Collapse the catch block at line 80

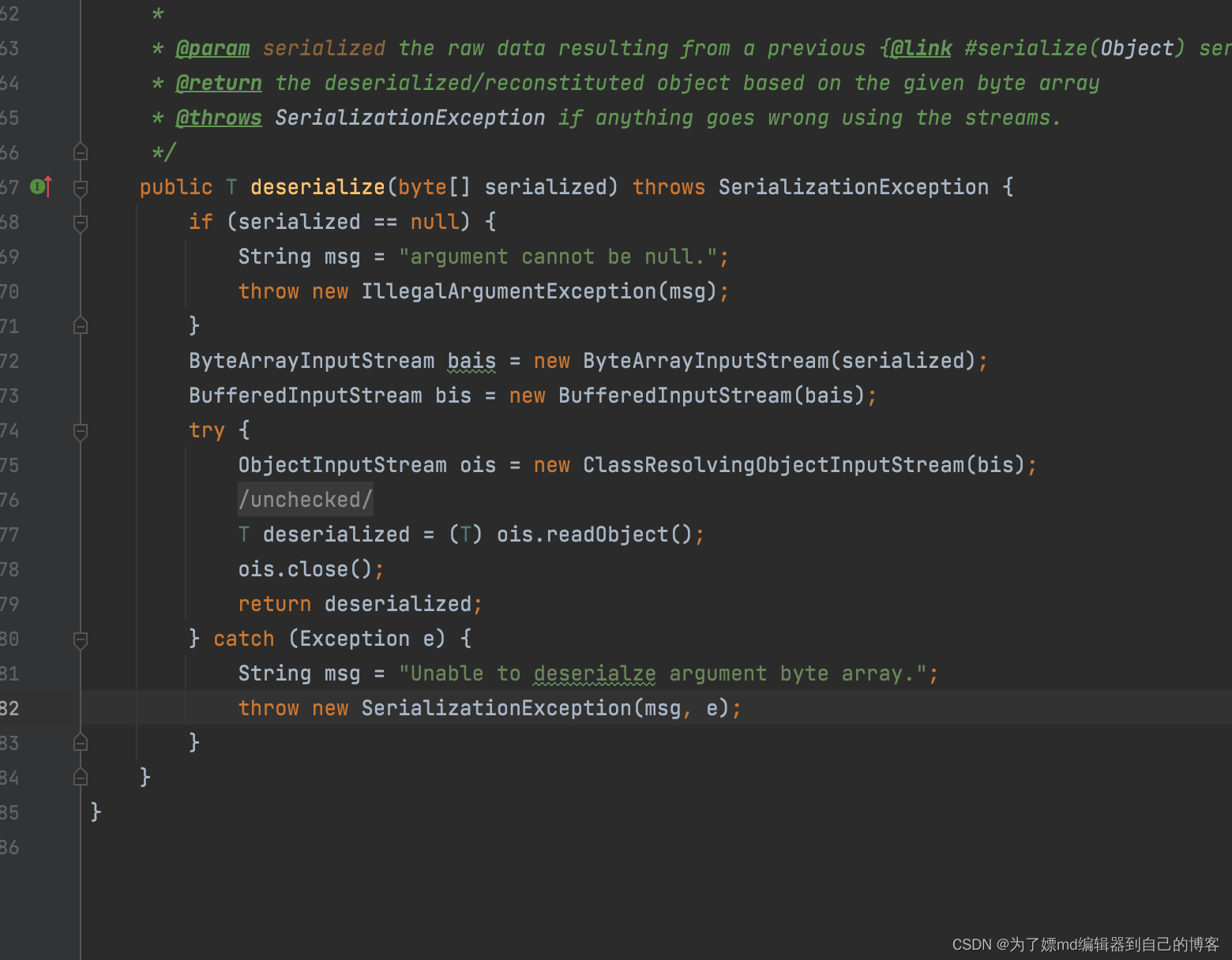(x=81, y=639)
